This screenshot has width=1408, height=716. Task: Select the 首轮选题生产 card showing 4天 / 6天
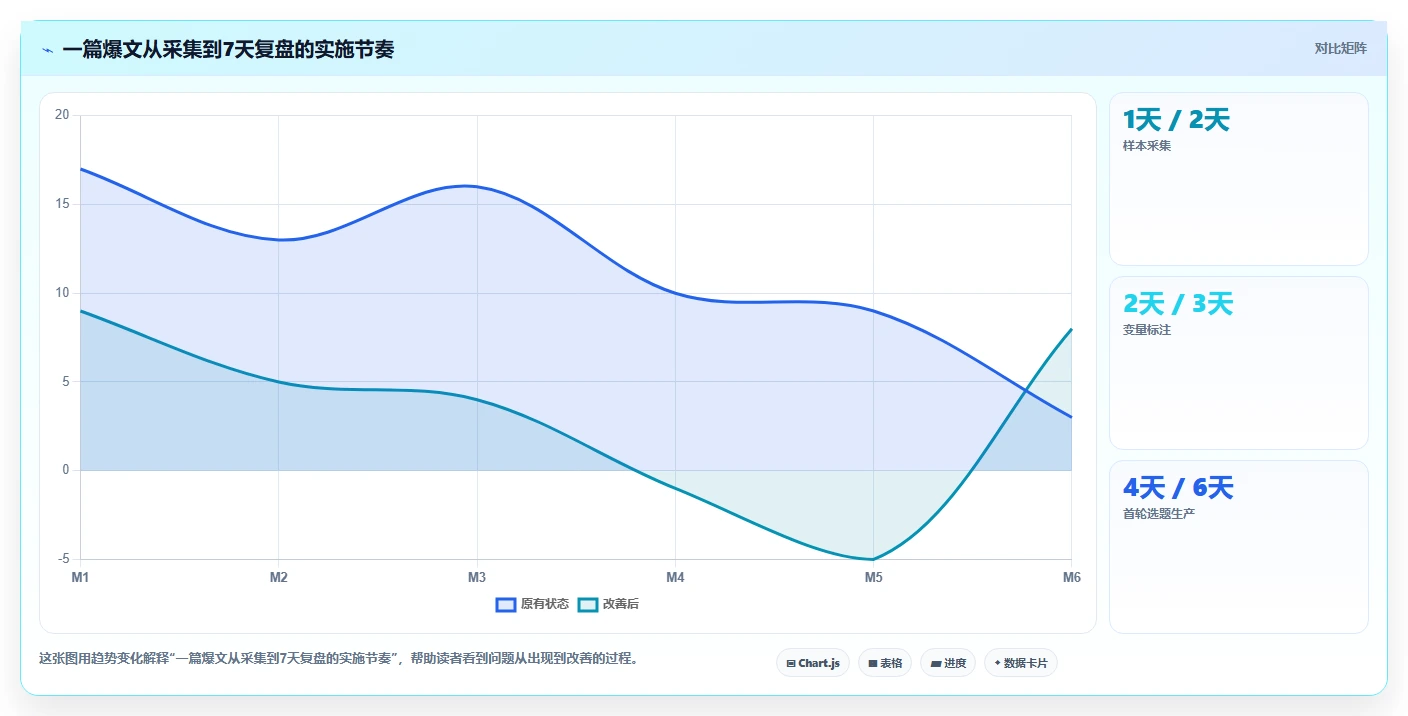tap(1238, 547)
